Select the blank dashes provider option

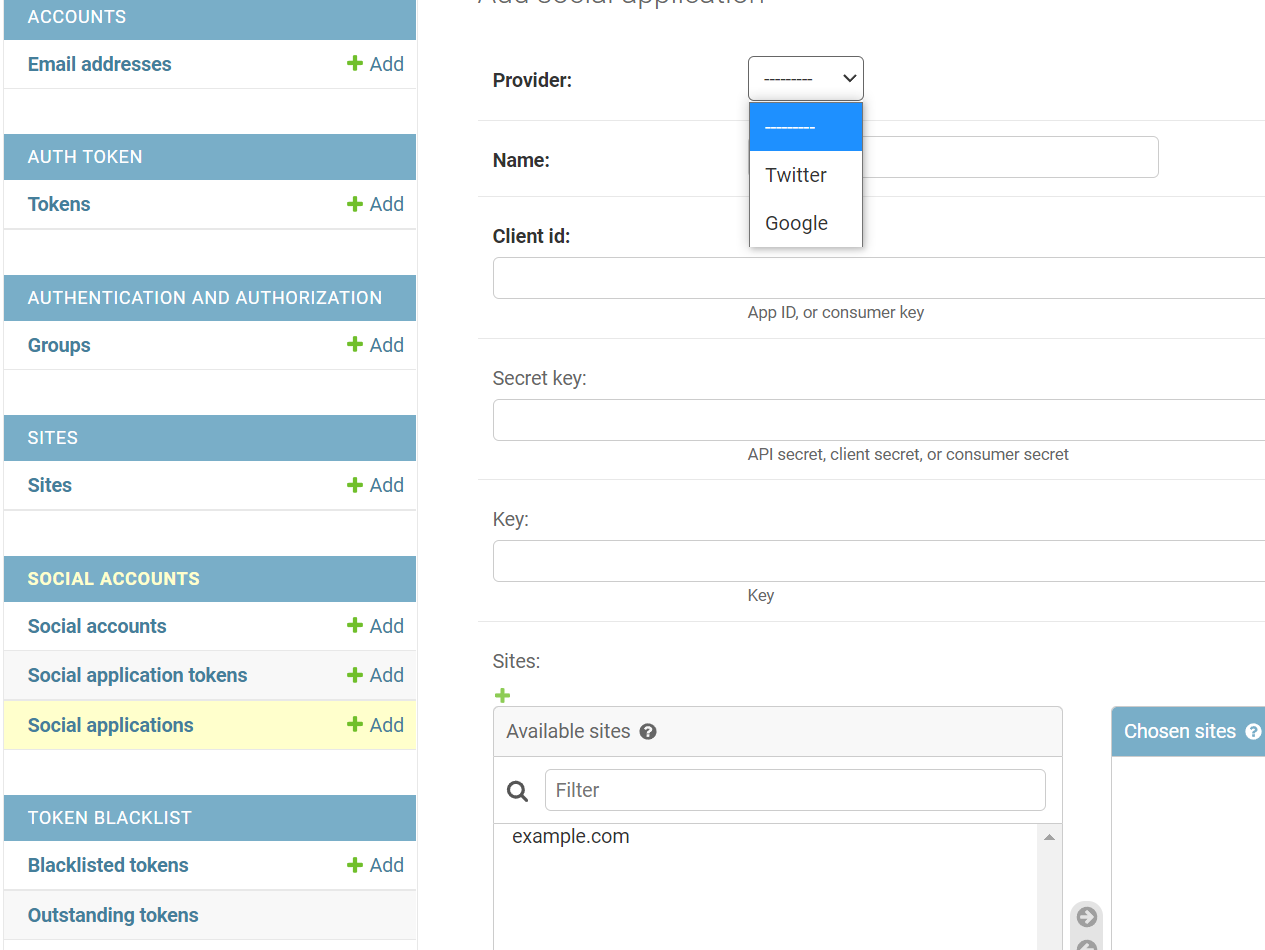806,127
